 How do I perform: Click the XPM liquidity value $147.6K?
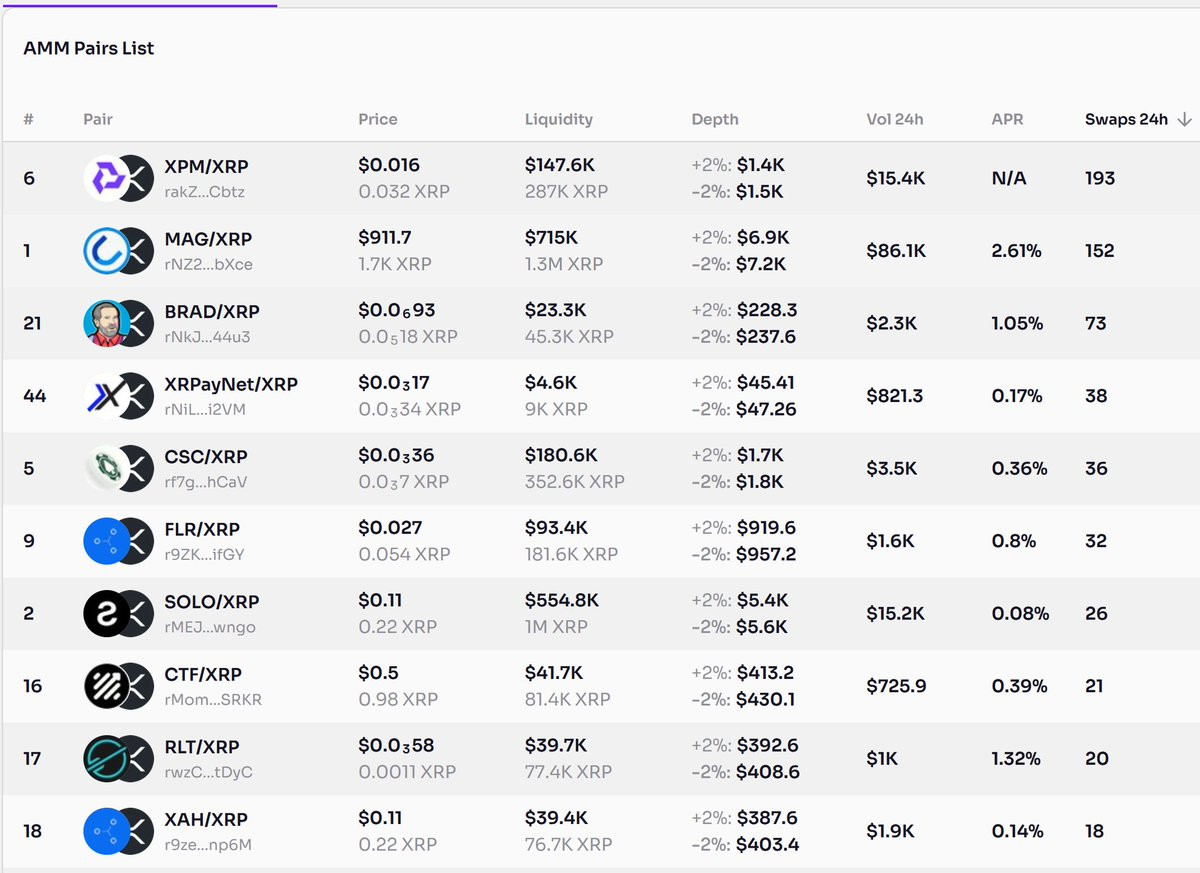560,165
